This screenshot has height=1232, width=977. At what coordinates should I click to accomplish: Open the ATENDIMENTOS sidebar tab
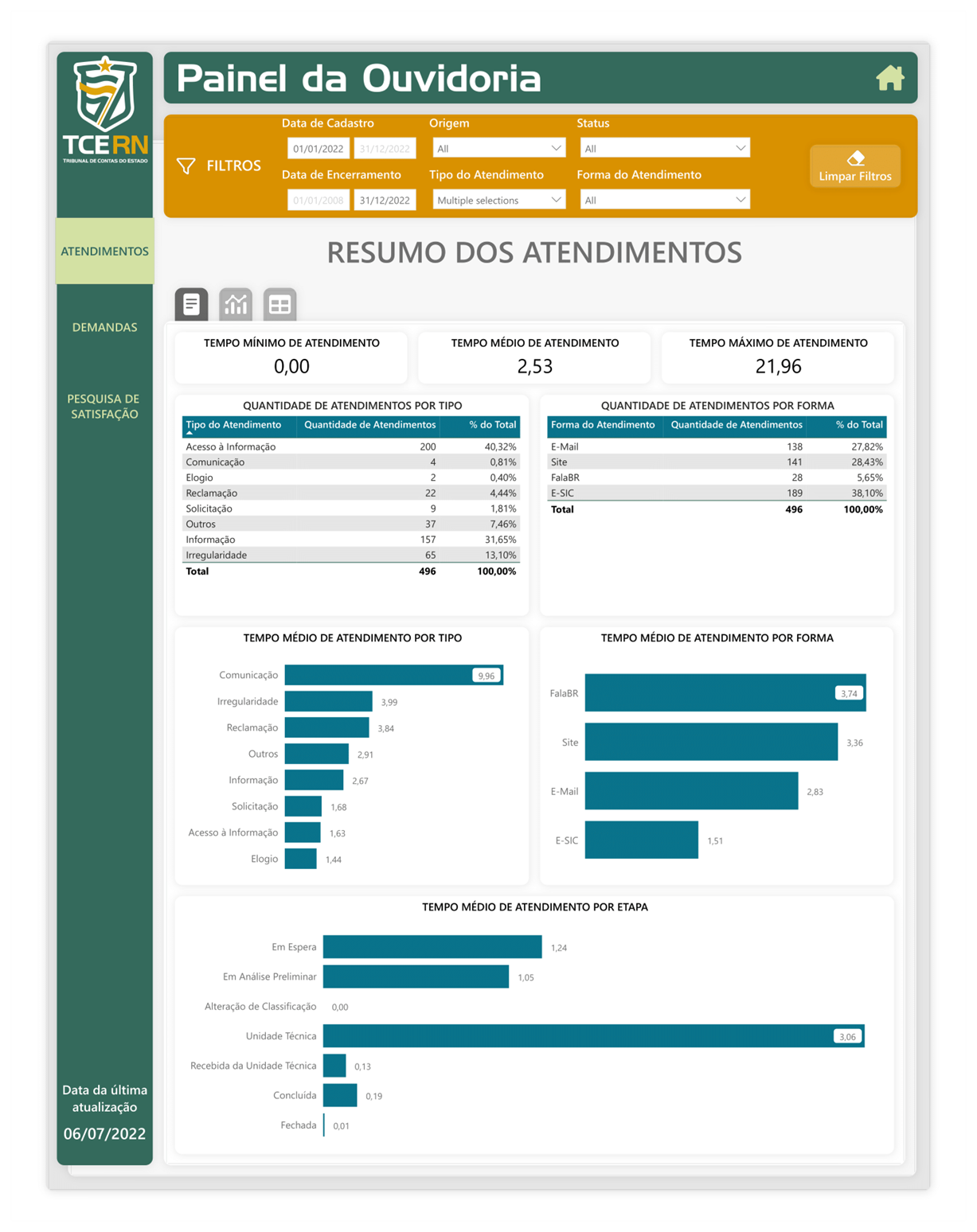[x=104, y=251]
